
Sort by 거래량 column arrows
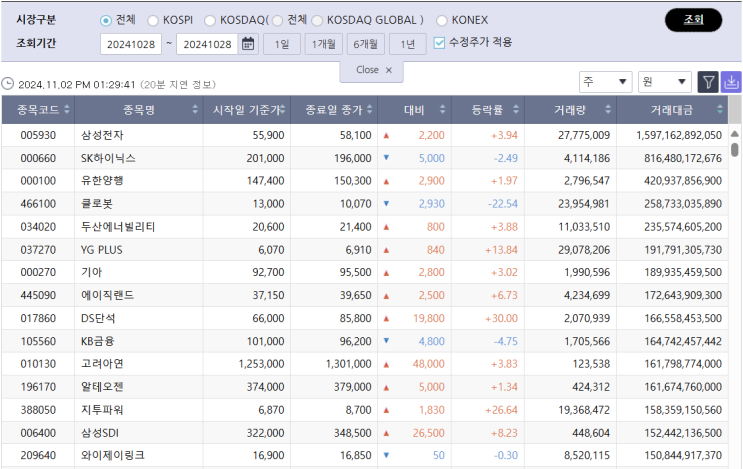tap(608, 110)
